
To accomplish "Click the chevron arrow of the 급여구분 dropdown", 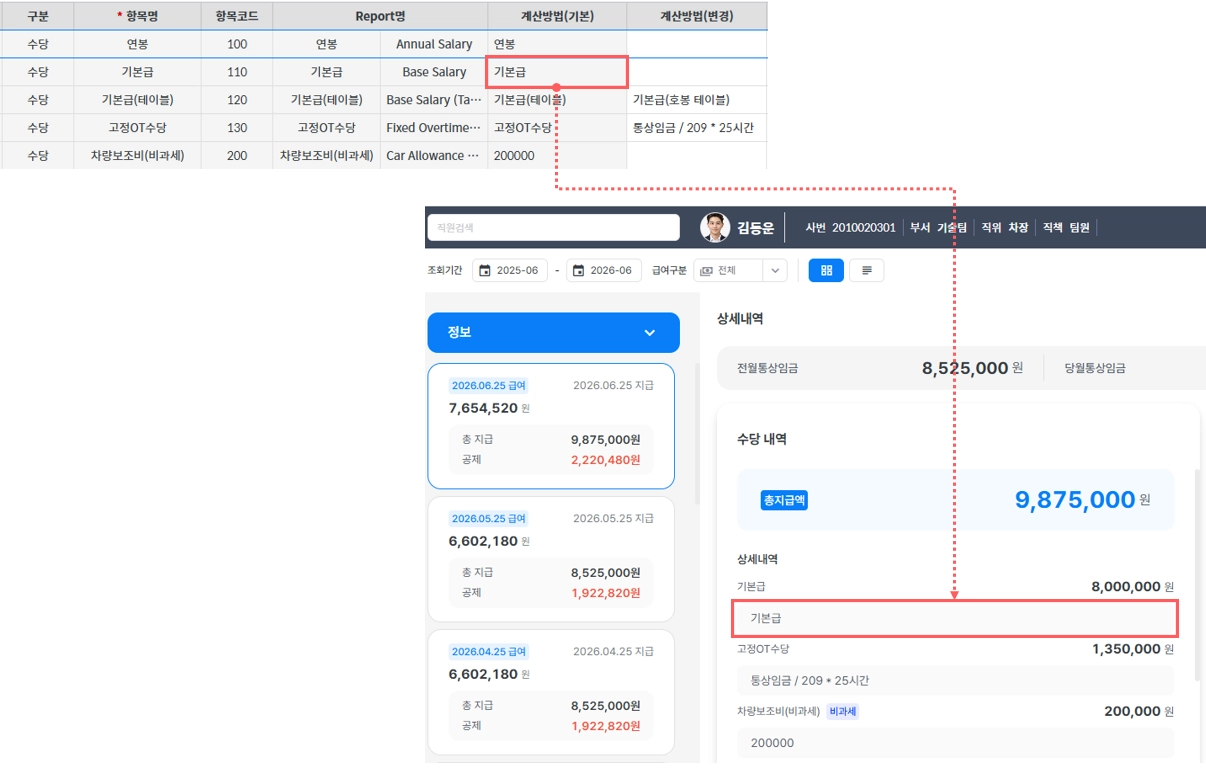I will (774, 271).
